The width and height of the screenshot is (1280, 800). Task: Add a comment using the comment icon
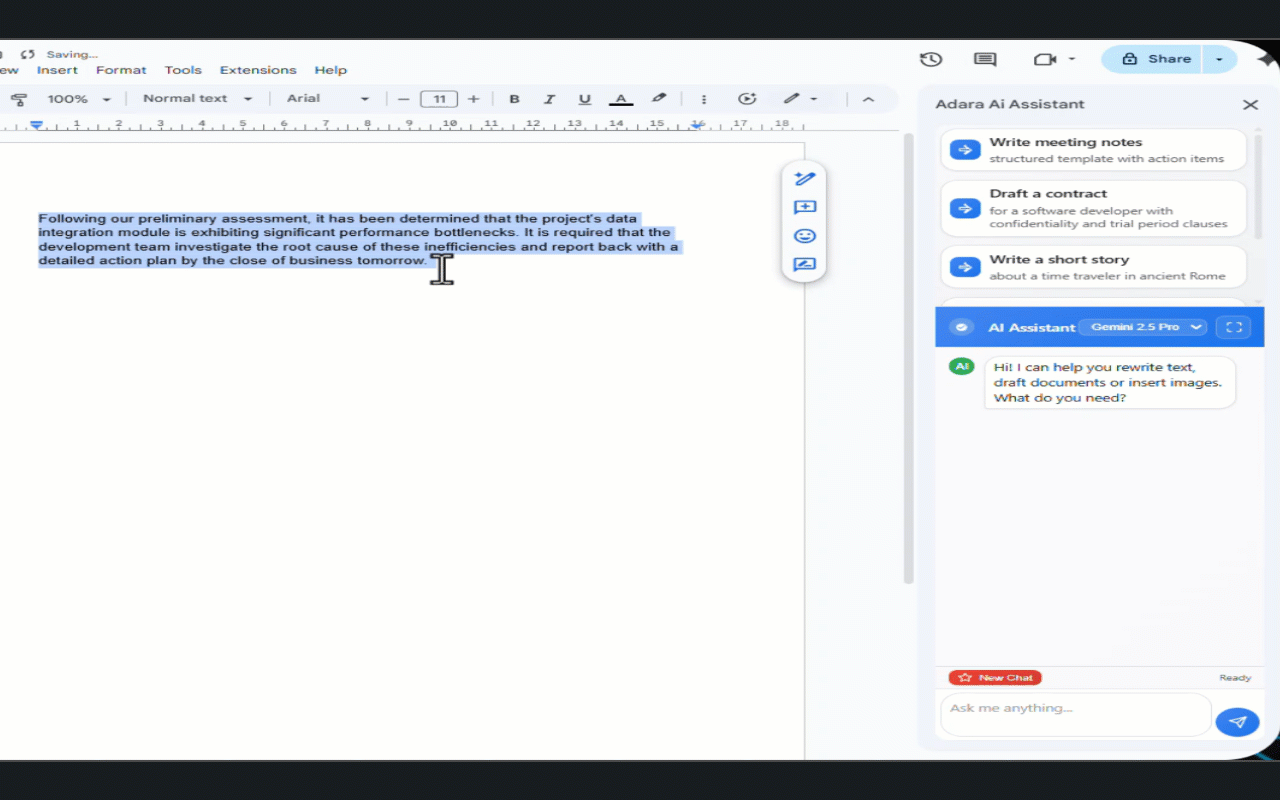(805, 207)
